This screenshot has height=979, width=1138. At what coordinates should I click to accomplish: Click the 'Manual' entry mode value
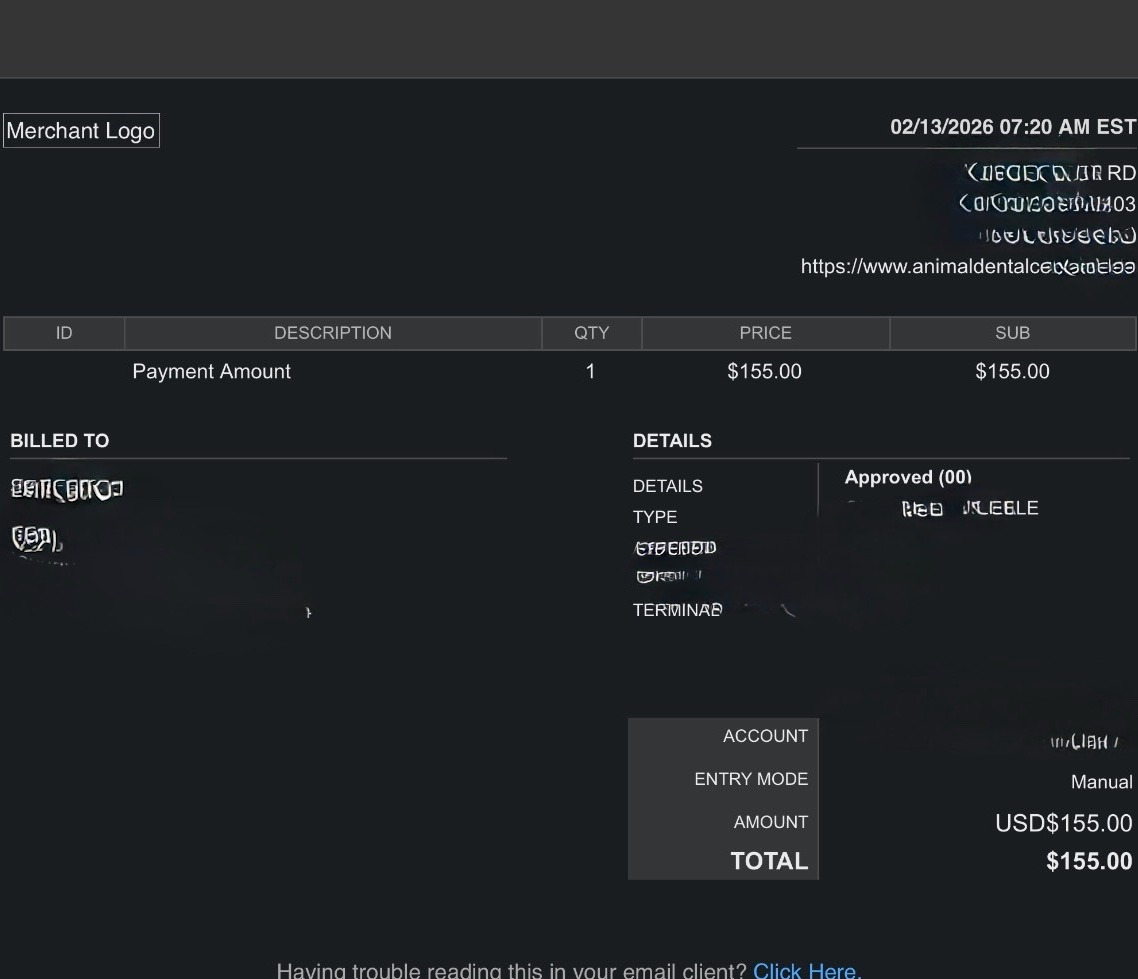[1101, 782]
